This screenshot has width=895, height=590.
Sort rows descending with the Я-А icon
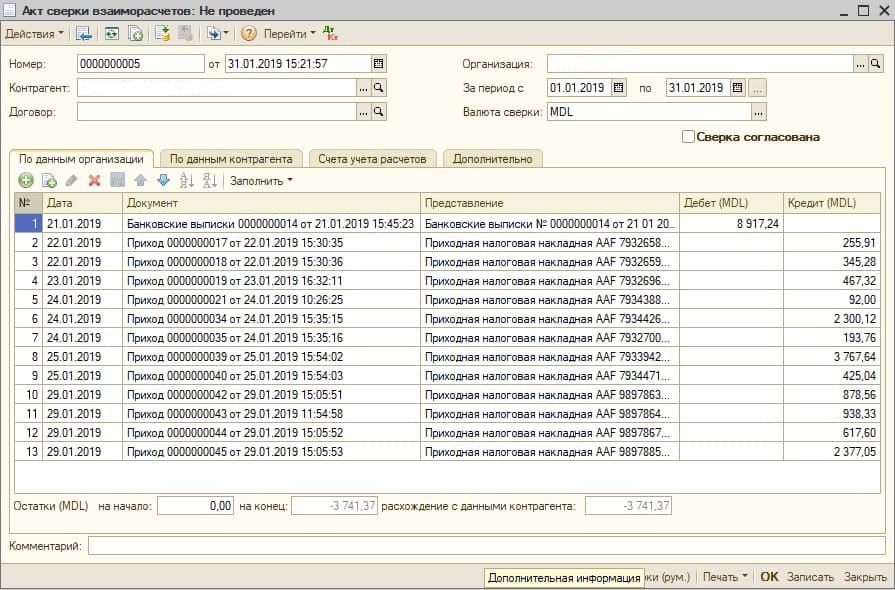209,181
